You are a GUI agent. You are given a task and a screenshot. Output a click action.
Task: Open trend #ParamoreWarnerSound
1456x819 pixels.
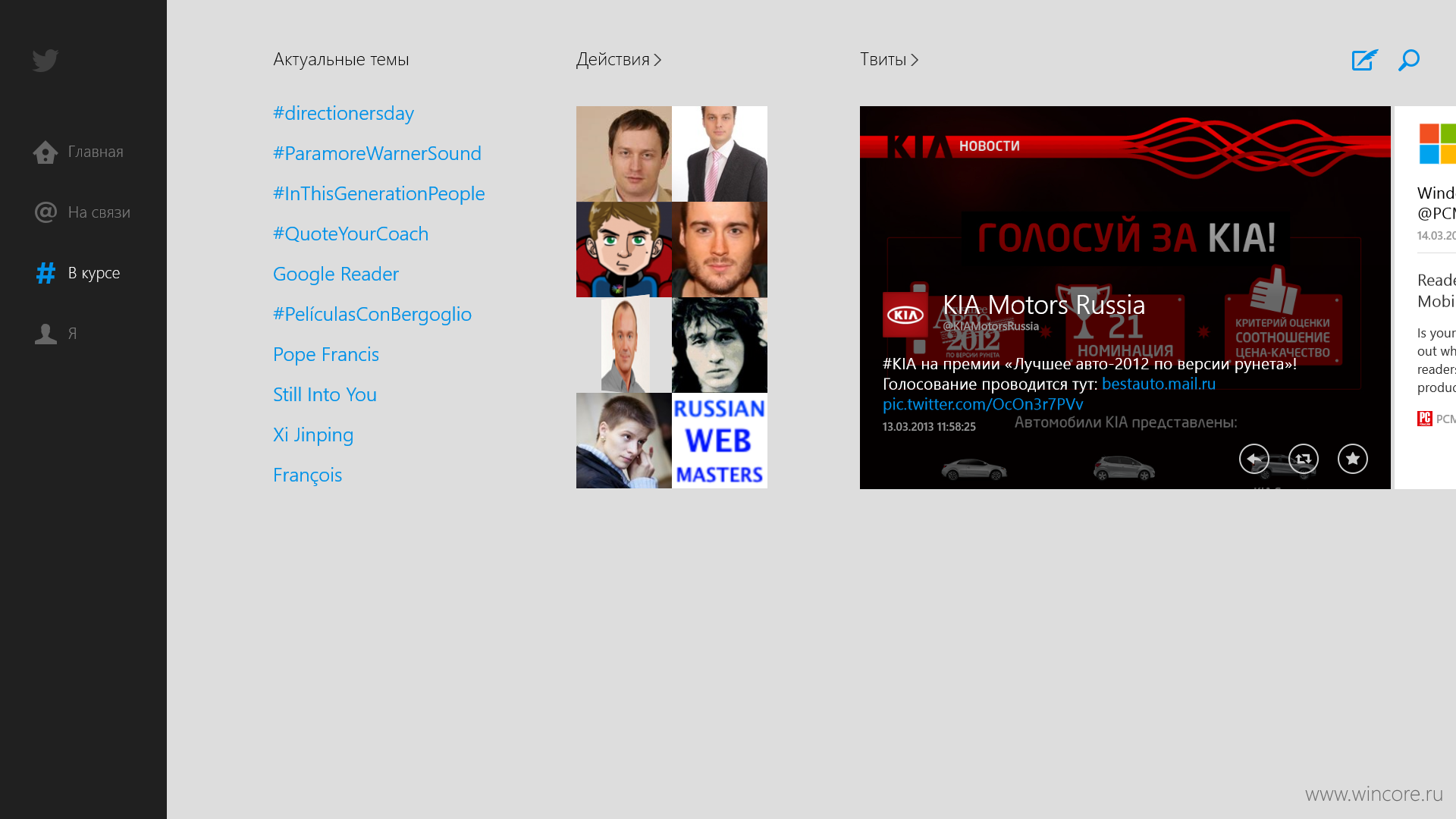(x=377, y=153)
